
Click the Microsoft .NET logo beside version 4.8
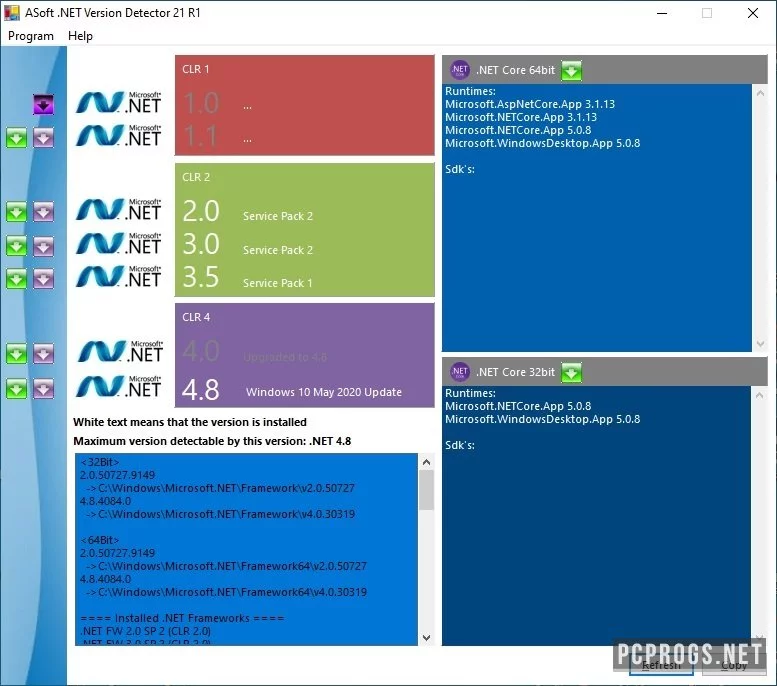pos(120,387)
